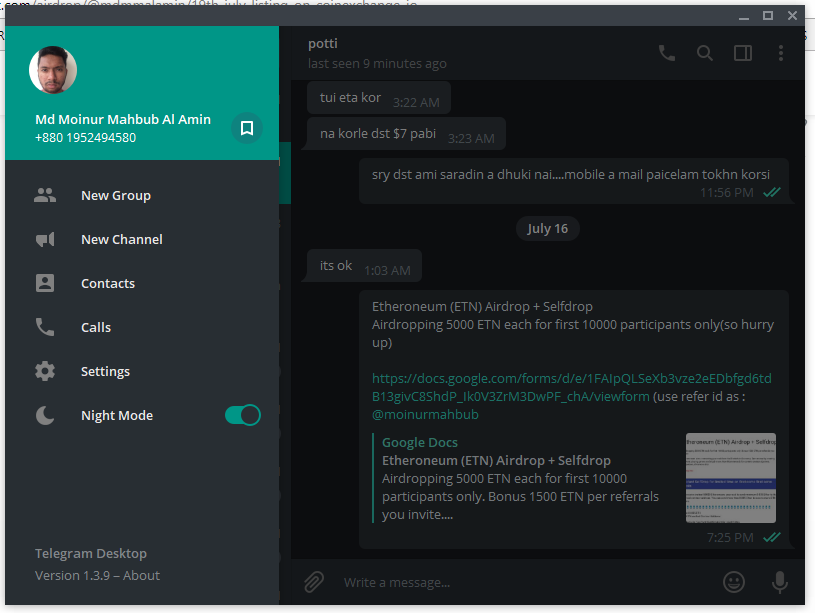
Task: Turn off the Night Mode switch
Action: coord(243,415)
